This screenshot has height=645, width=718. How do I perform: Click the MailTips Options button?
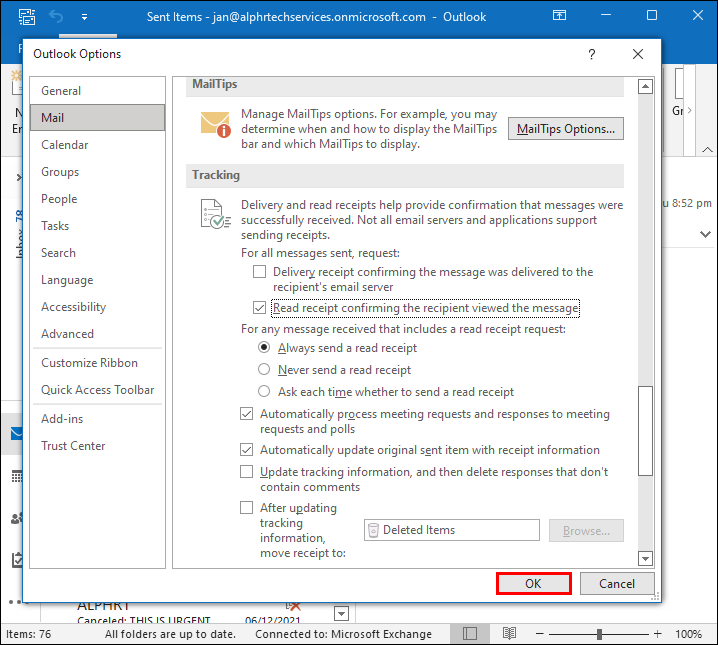[566, 129]
